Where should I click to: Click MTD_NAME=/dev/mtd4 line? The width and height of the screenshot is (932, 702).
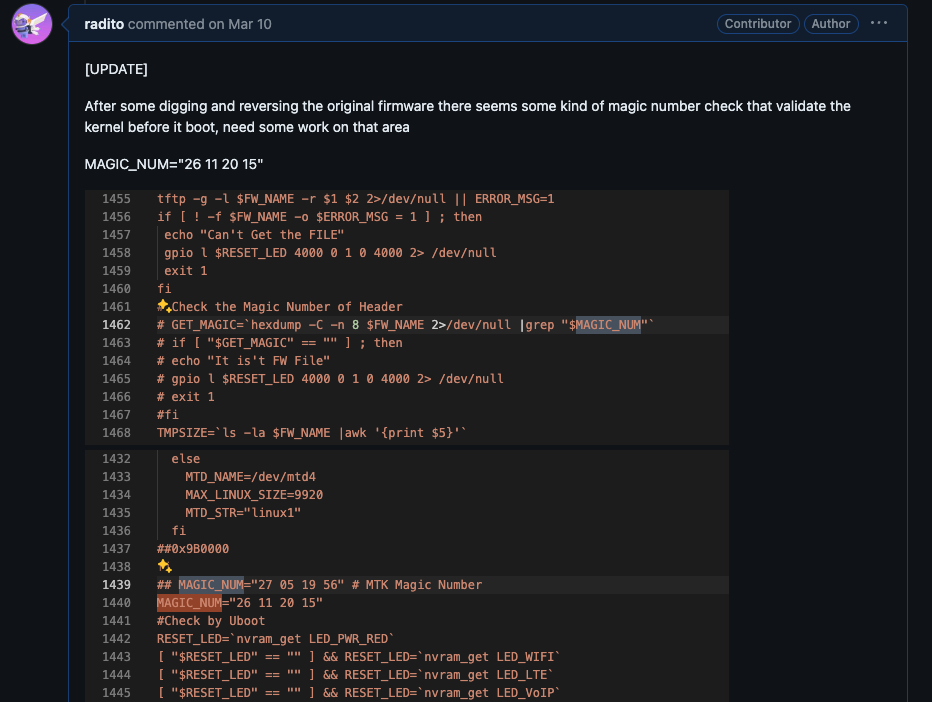pyautogui.click(x=250, y=477)
